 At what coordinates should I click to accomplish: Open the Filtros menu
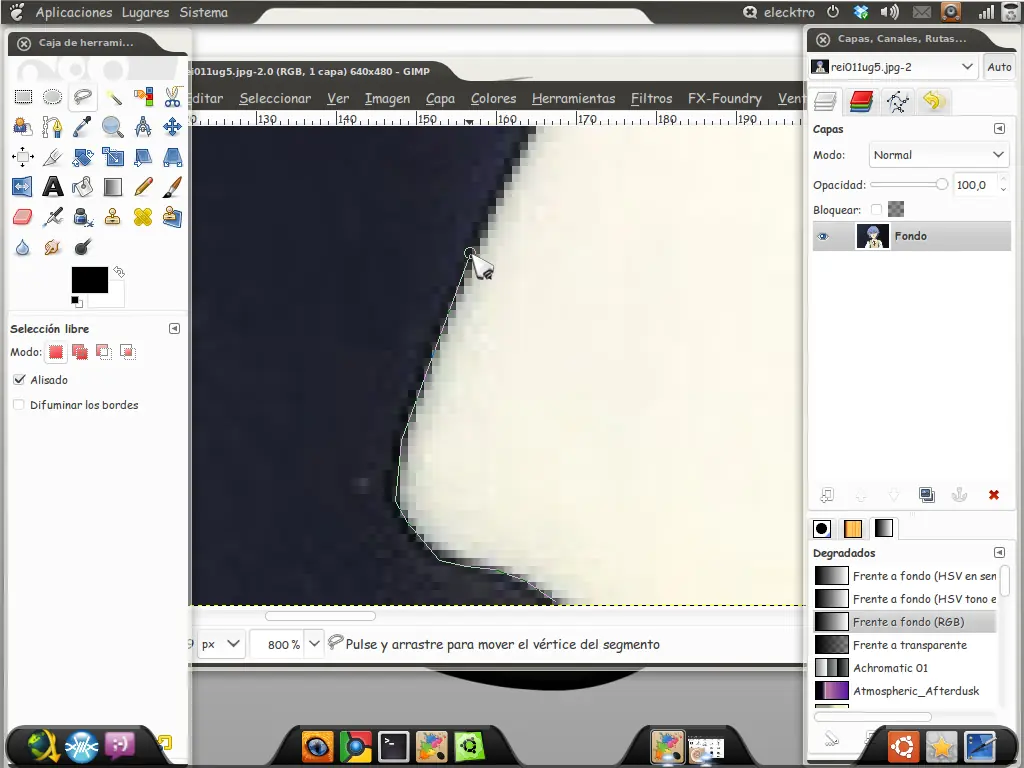651,99
